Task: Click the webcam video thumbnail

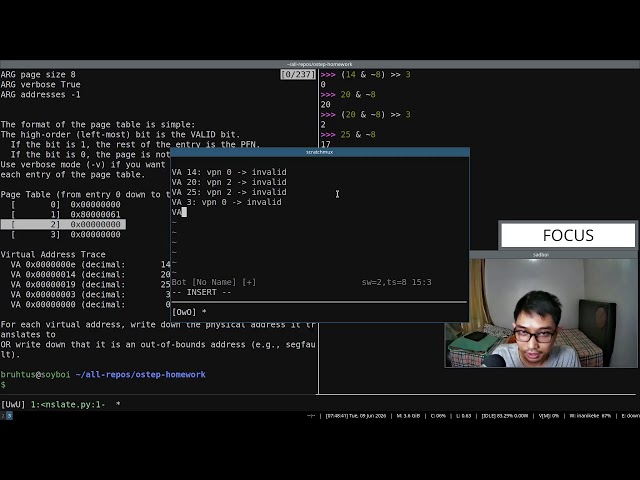Action: click(x=541, y=313)
